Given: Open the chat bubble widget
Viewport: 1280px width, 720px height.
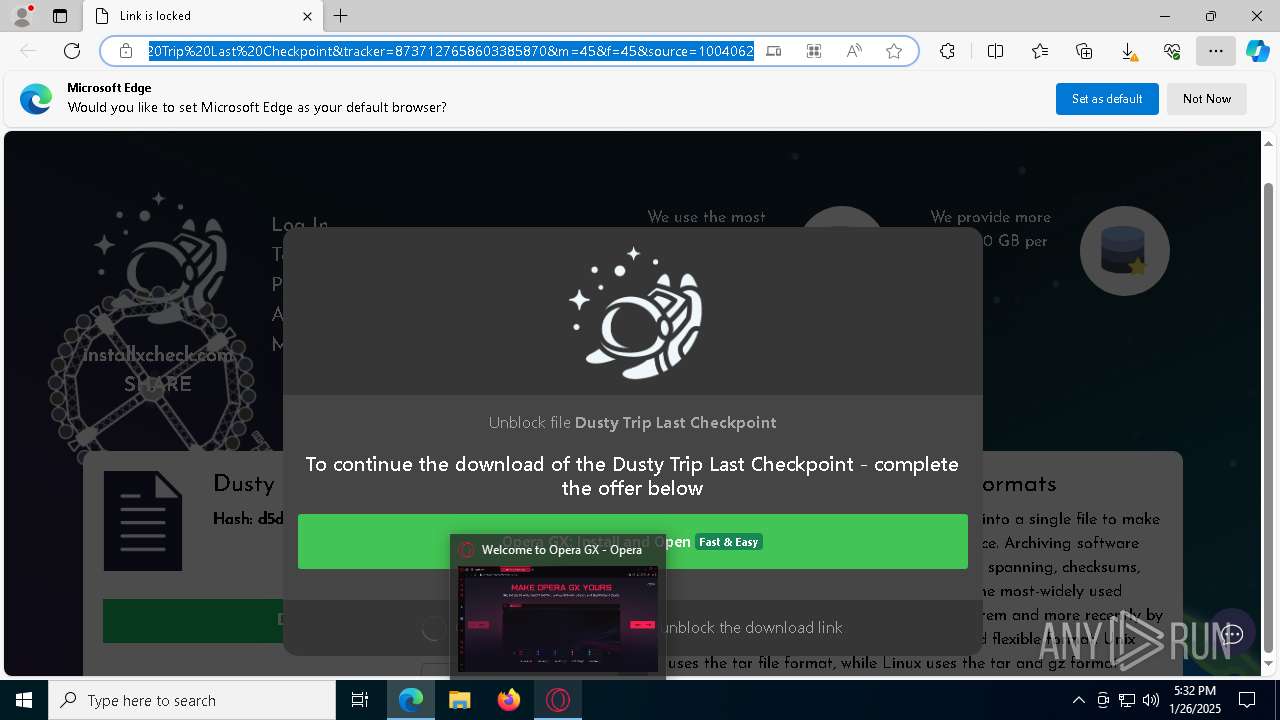Looking at the screenshot, I should point(1232,634).
